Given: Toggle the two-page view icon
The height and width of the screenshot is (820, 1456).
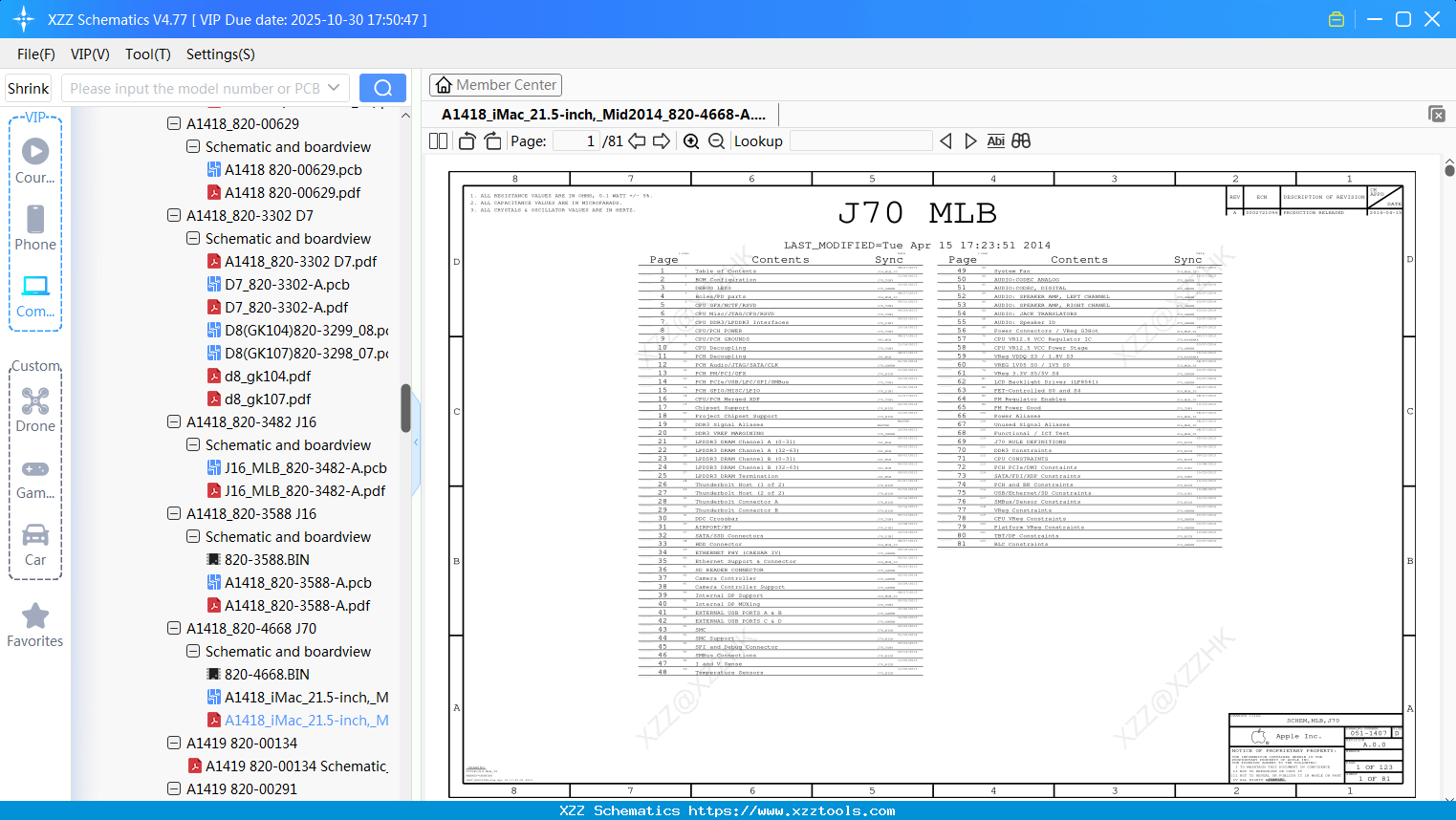Looking at the screenshot, I should 439,141.
